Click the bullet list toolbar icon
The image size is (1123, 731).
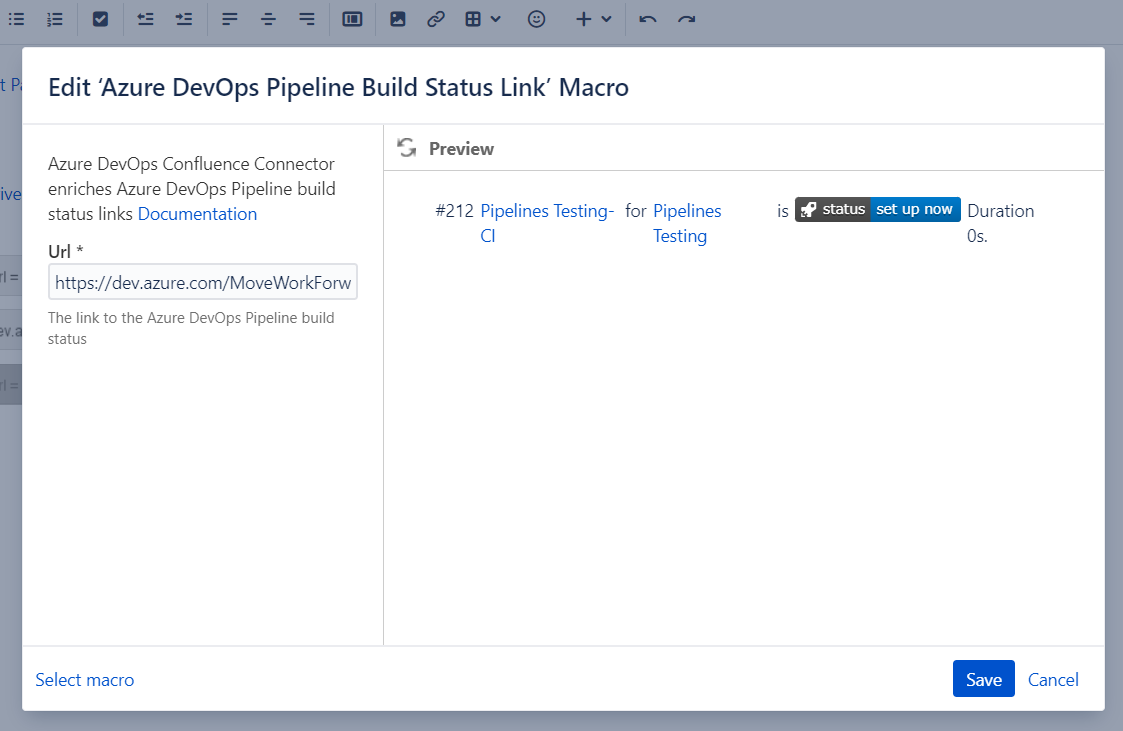16,19
